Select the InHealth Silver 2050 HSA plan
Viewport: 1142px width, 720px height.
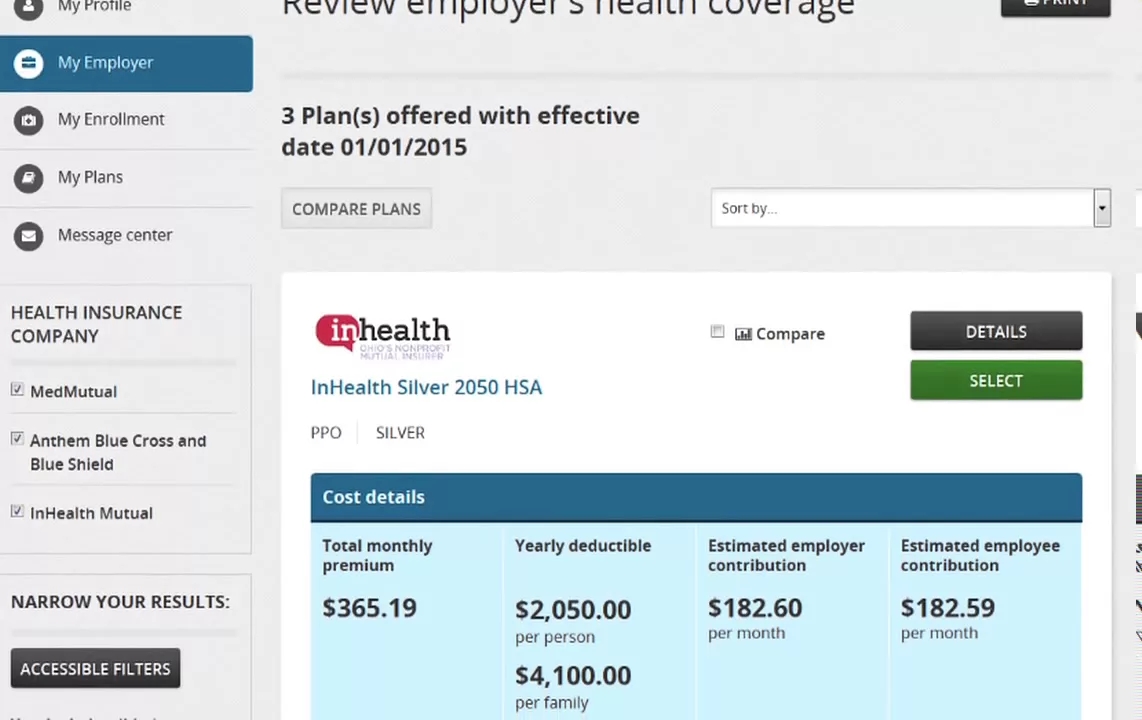coord(996,380)
